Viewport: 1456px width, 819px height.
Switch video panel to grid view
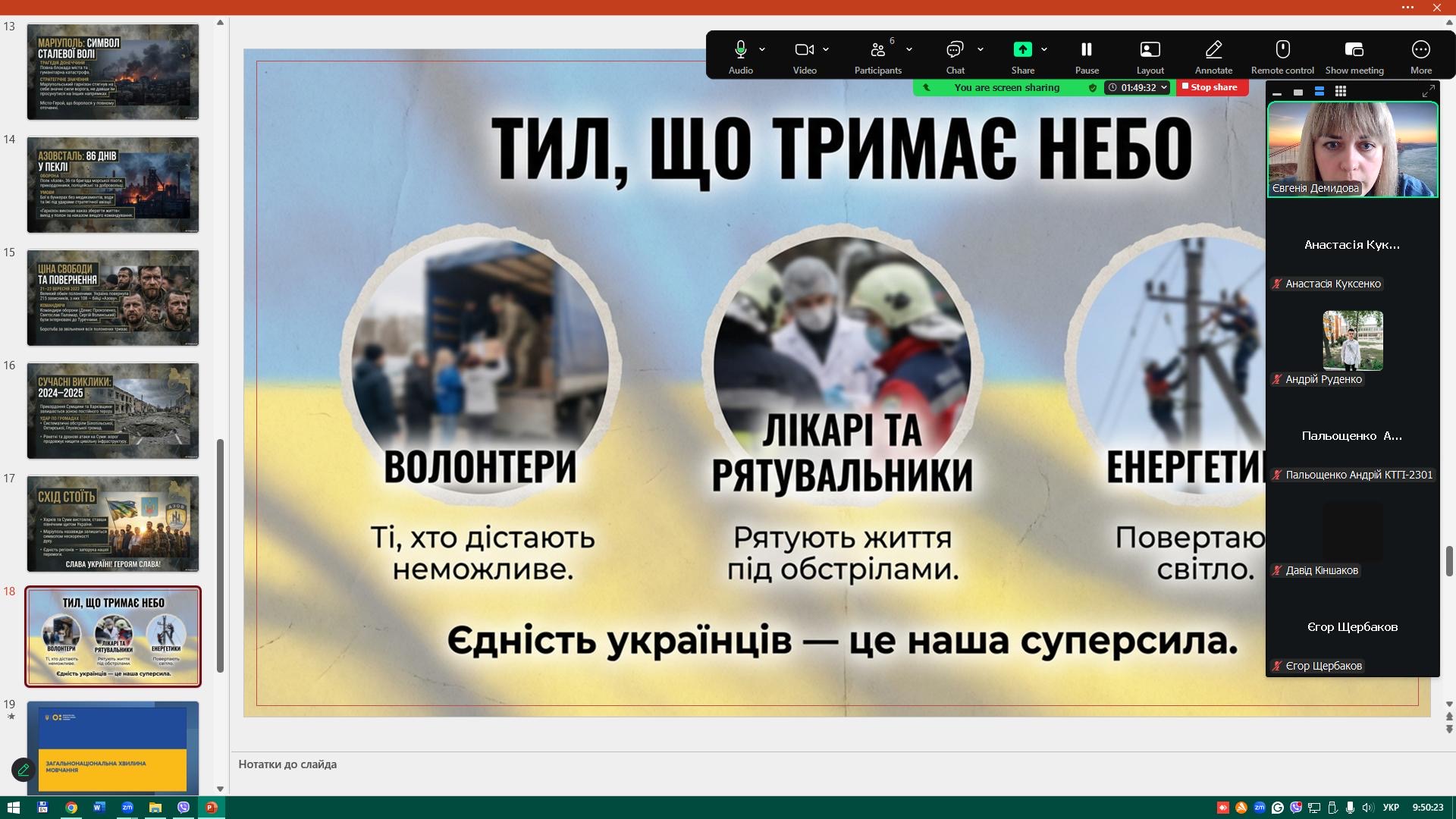click(x=1341, y=91)
